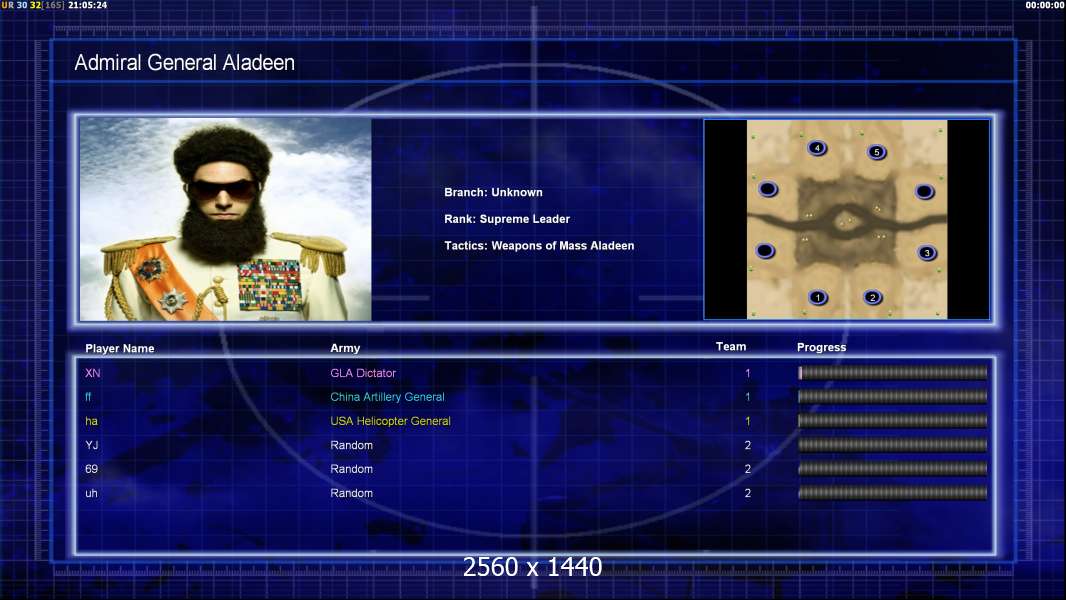Click the 21:05:24 clock at top-left

pyautogui.click(x=88, y=5)
